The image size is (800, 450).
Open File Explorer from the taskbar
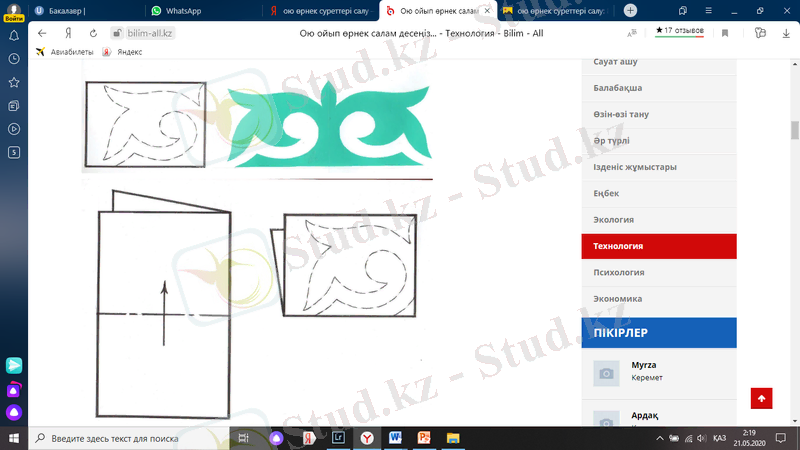(453, 438)
